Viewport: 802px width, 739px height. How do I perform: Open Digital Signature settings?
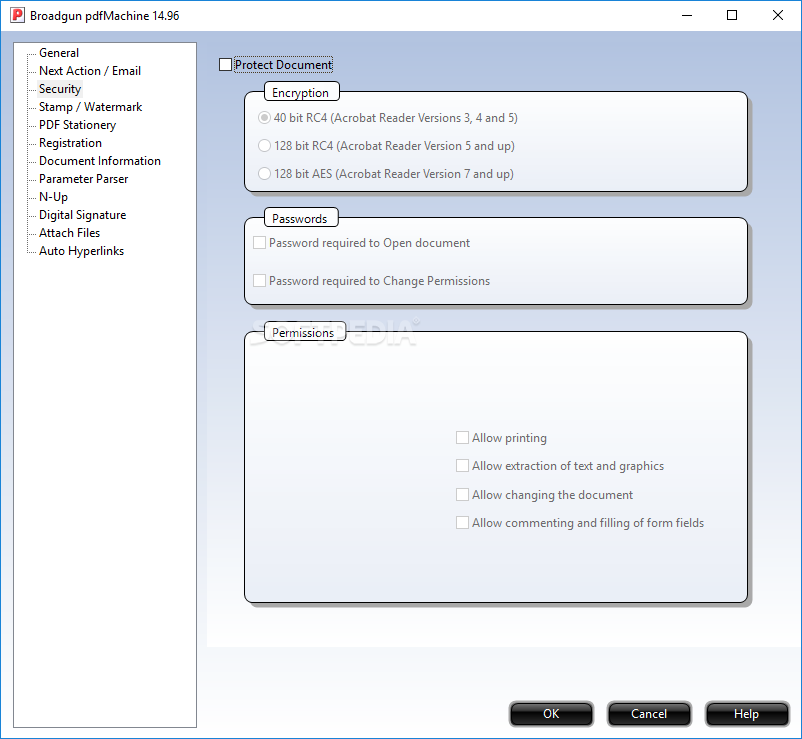82,215
